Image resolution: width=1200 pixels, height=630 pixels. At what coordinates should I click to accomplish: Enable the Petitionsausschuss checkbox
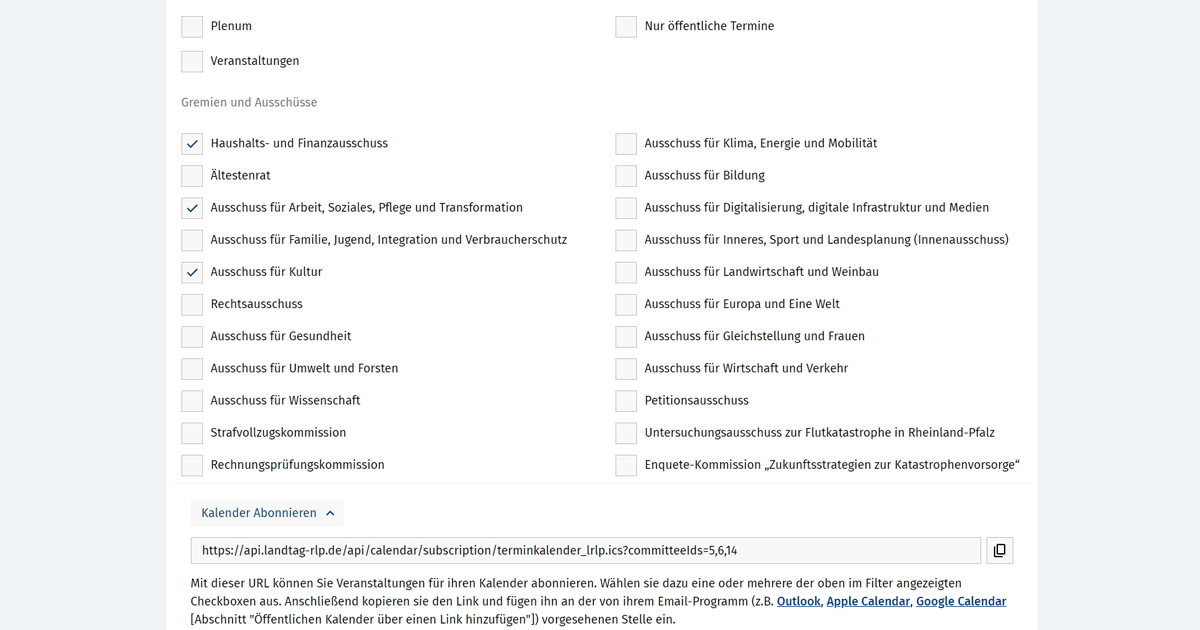(625, 400)
